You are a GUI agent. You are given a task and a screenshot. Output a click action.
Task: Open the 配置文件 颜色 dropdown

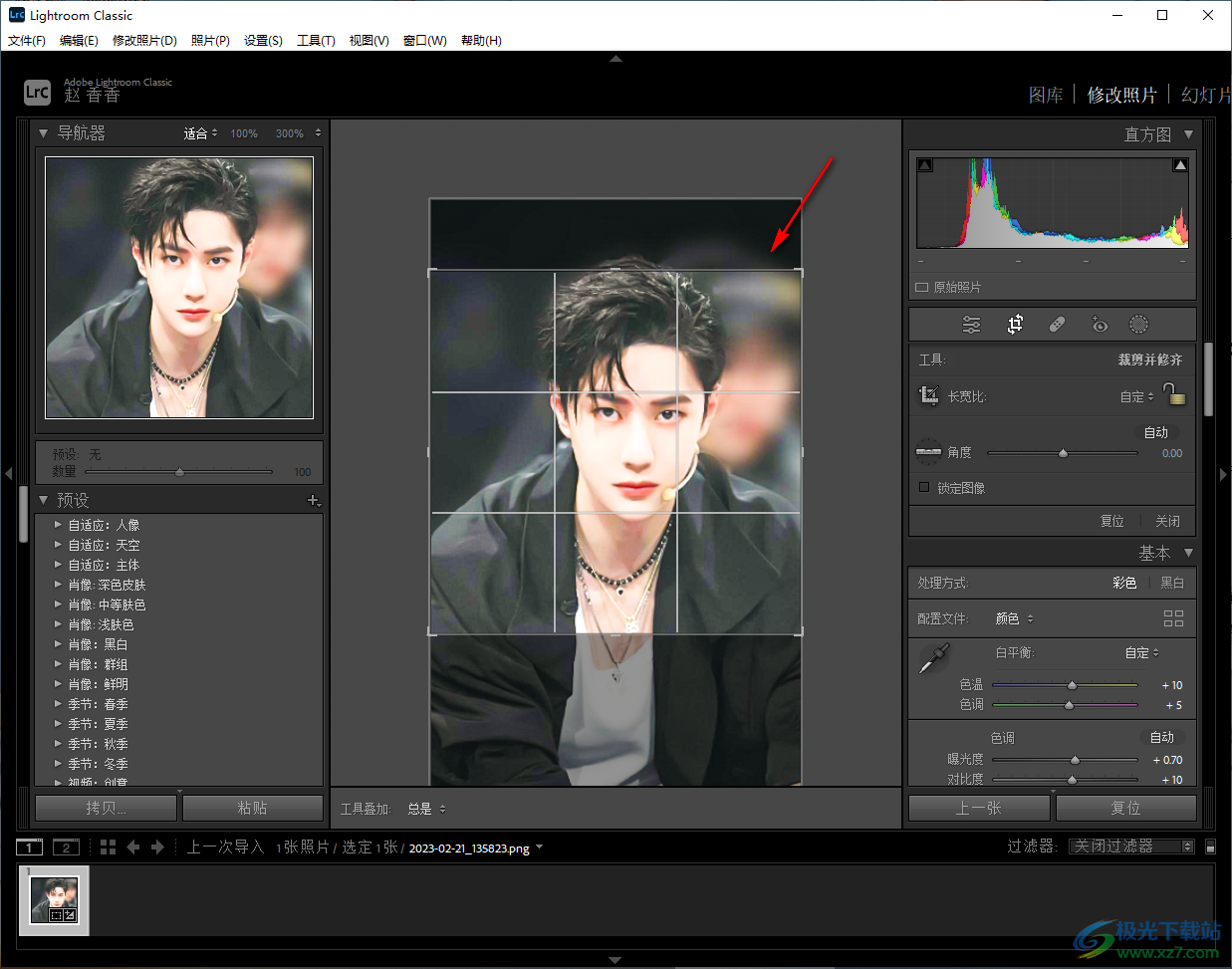[x=1015, y=618]
